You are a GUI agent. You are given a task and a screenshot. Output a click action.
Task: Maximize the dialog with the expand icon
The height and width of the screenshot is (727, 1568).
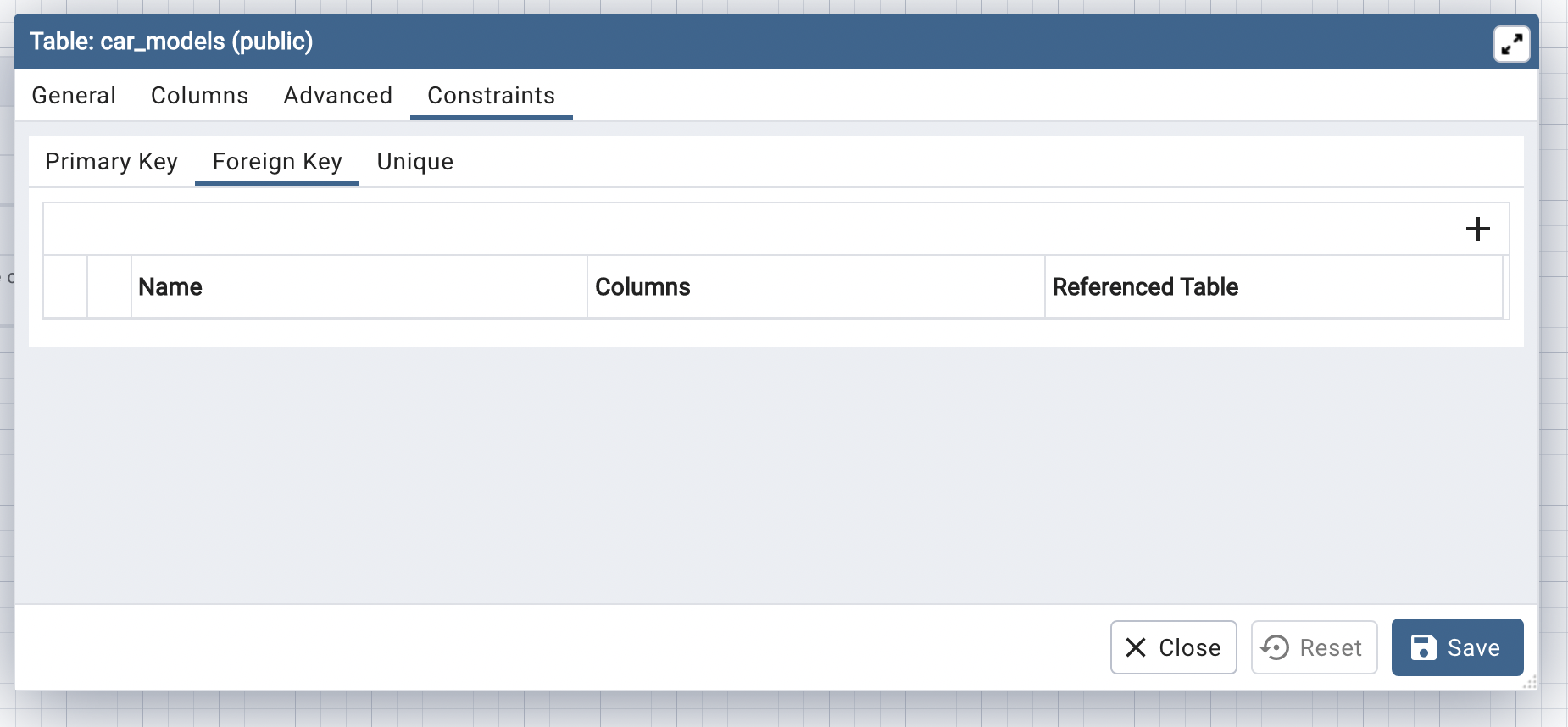coord(1511,44)
